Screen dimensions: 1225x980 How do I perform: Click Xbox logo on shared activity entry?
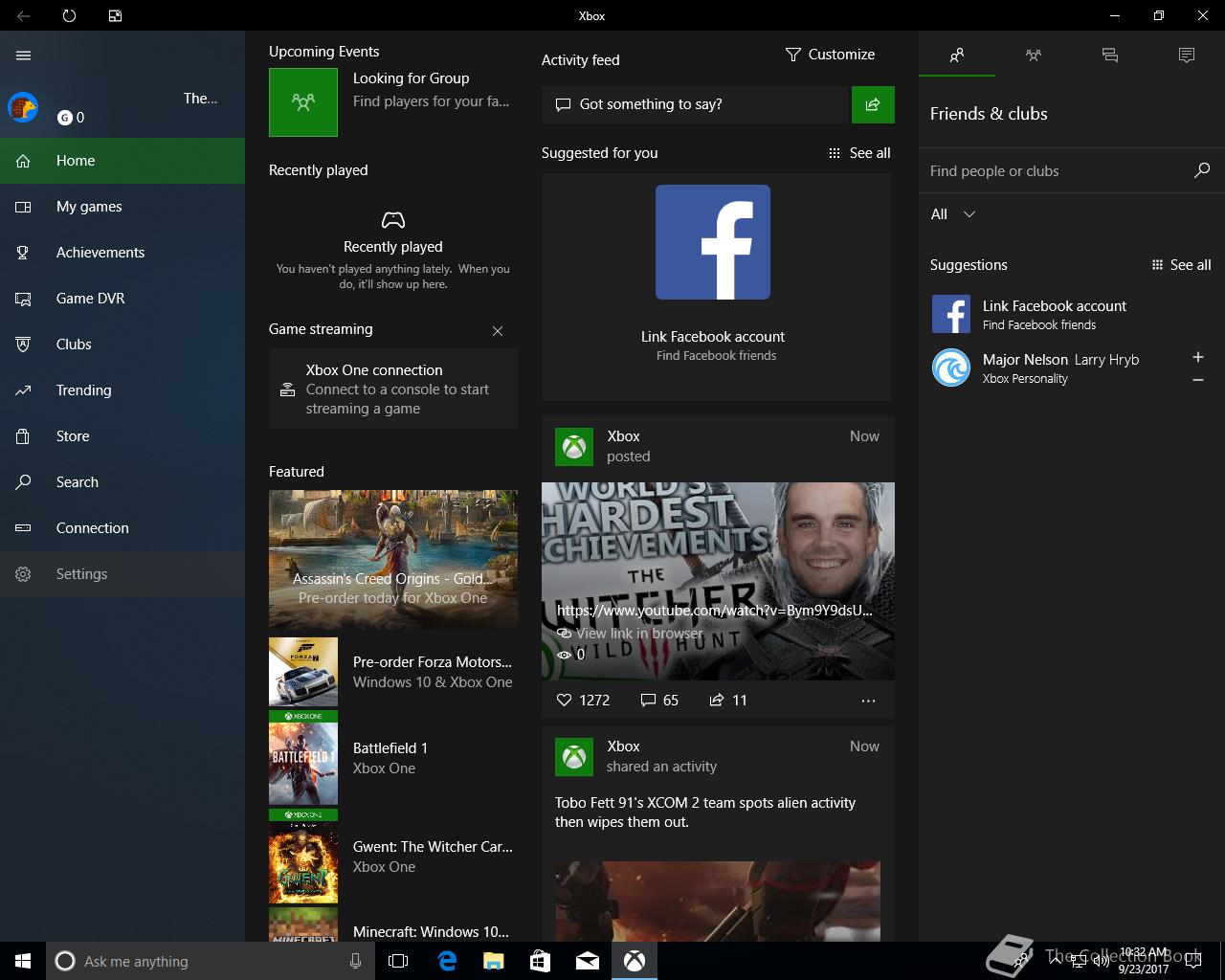pyautogui.click(x=574, y=756)
